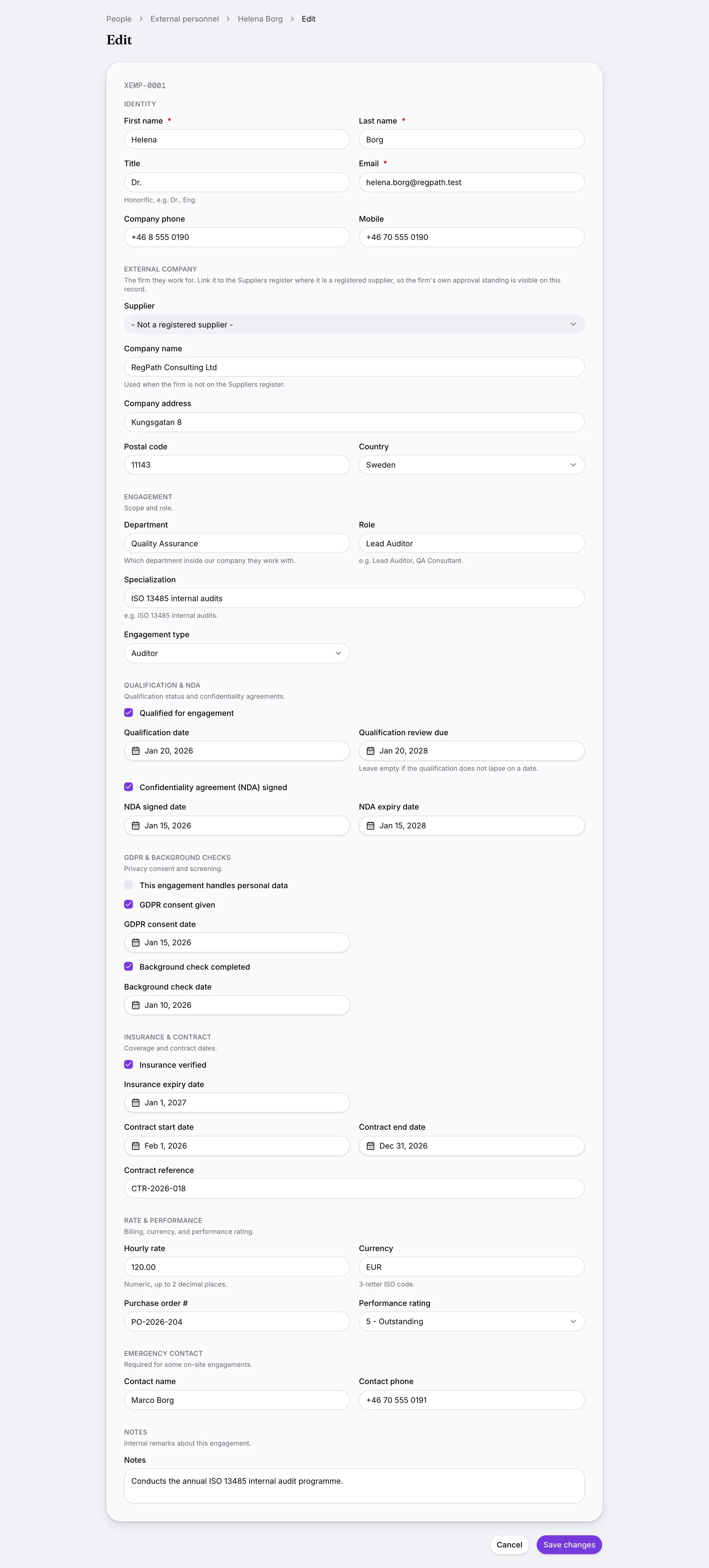This screenshot has height=1568, width=709.
Task: Expand the Engagement type dropdown
Action: pyautogui.click(x=237, y=653)
